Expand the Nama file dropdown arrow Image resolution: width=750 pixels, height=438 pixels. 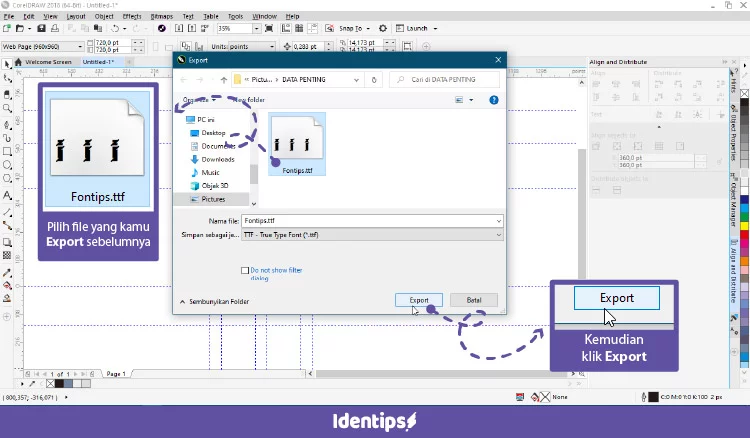(x=497, y=220)
